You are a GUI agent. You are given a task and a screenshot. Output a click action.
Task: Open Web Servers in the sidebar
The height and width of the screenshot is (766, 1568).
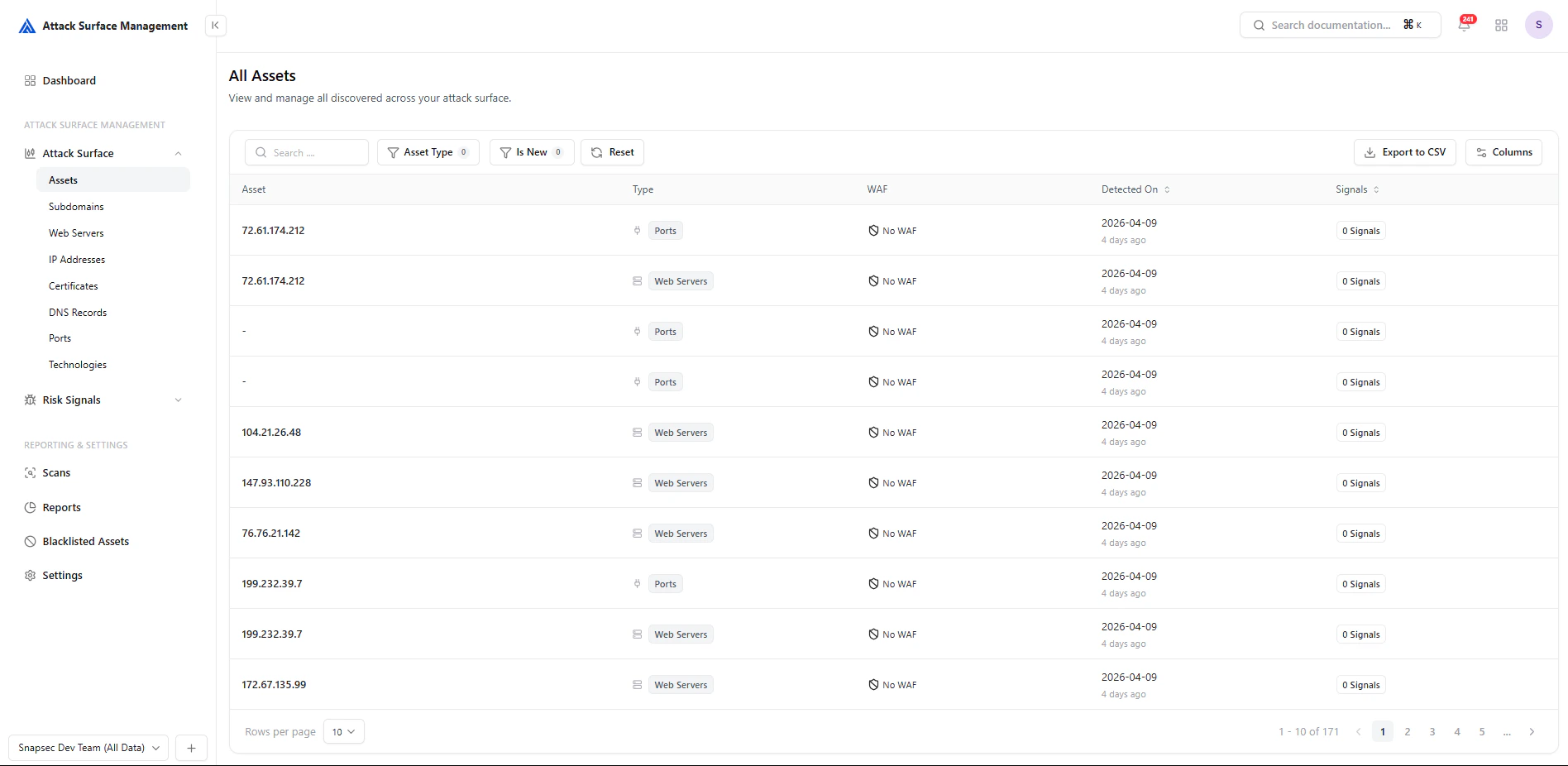(76, 232)
